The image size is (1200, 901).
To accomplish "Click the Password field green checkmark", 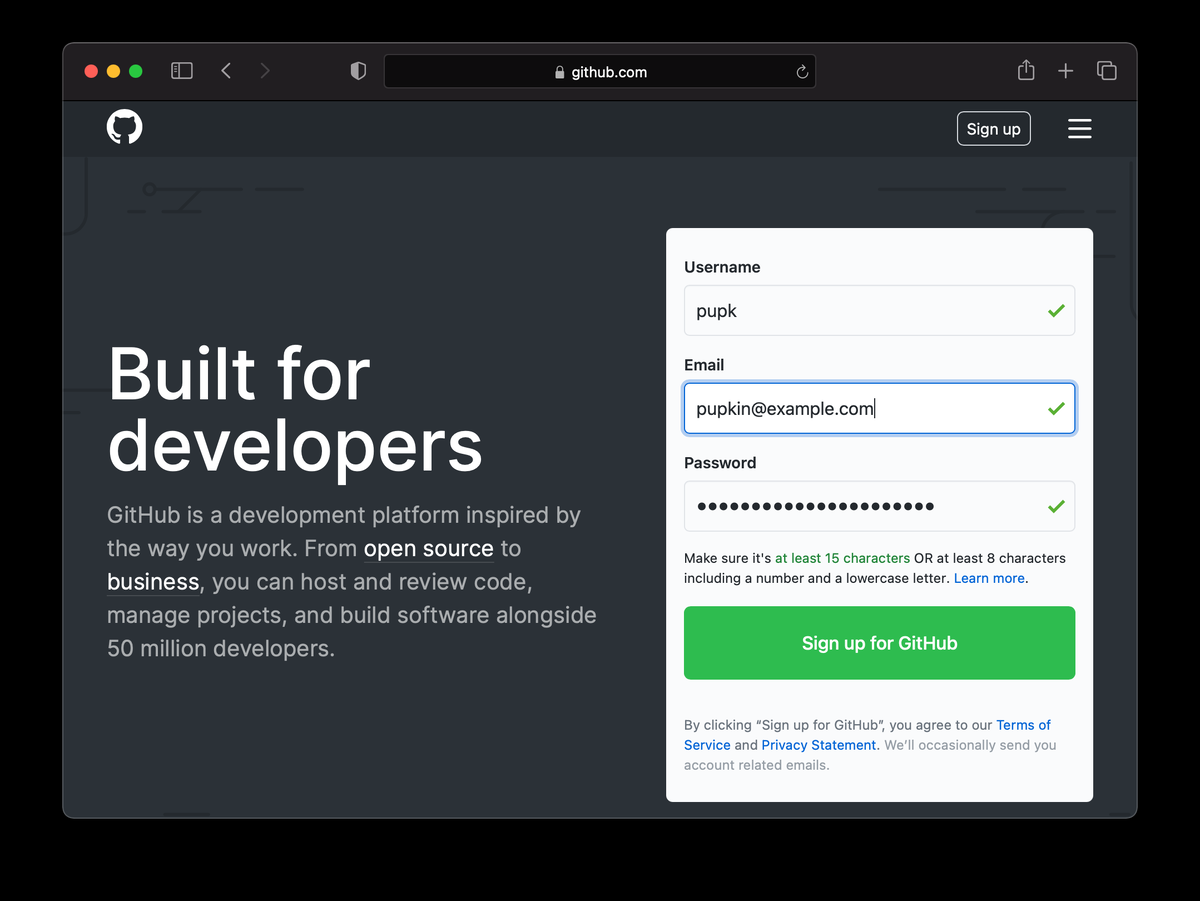I will pyautogui.click(x=1056, y=507).
